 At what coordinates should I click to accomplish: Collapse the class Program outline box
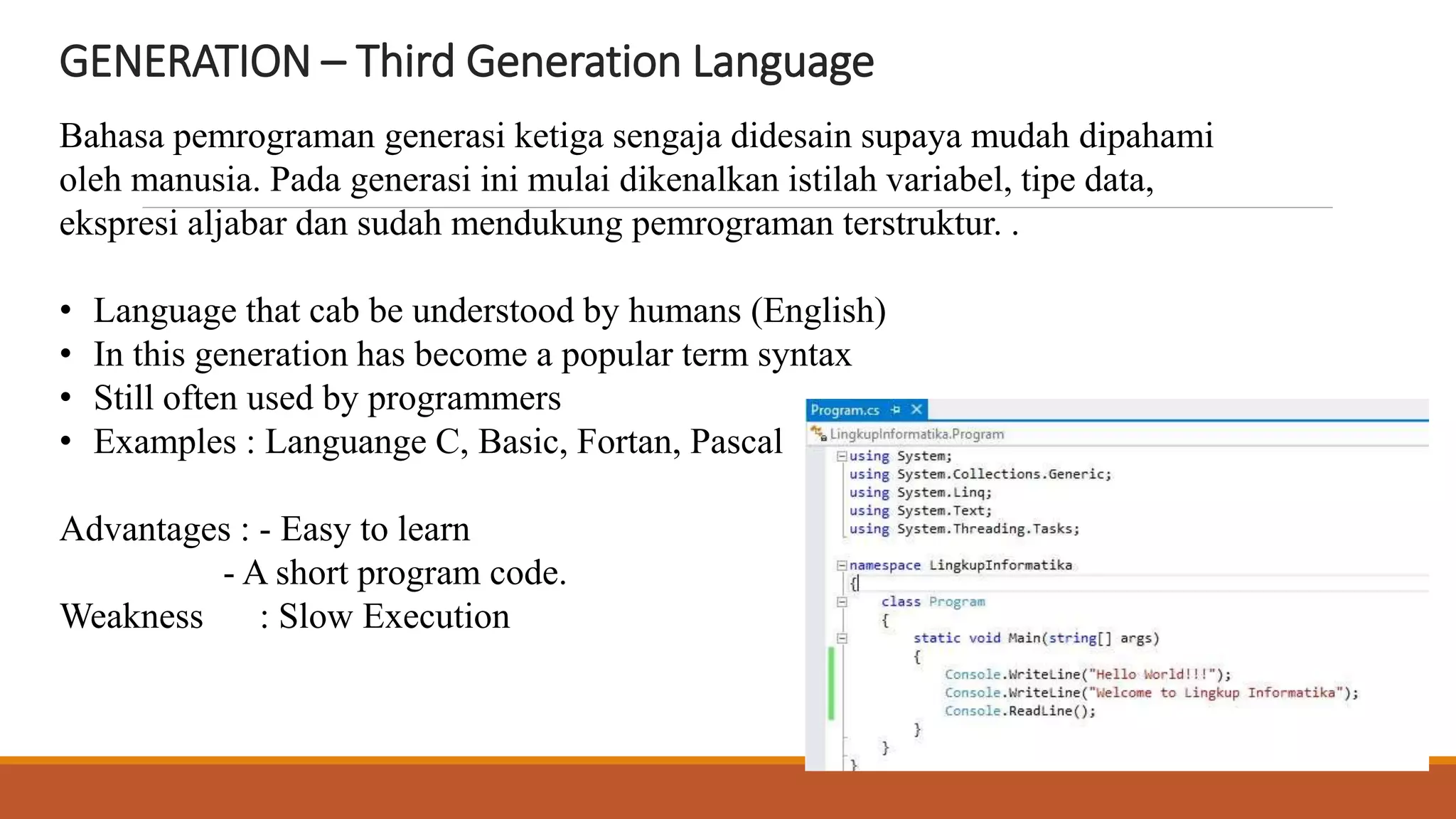842,602
